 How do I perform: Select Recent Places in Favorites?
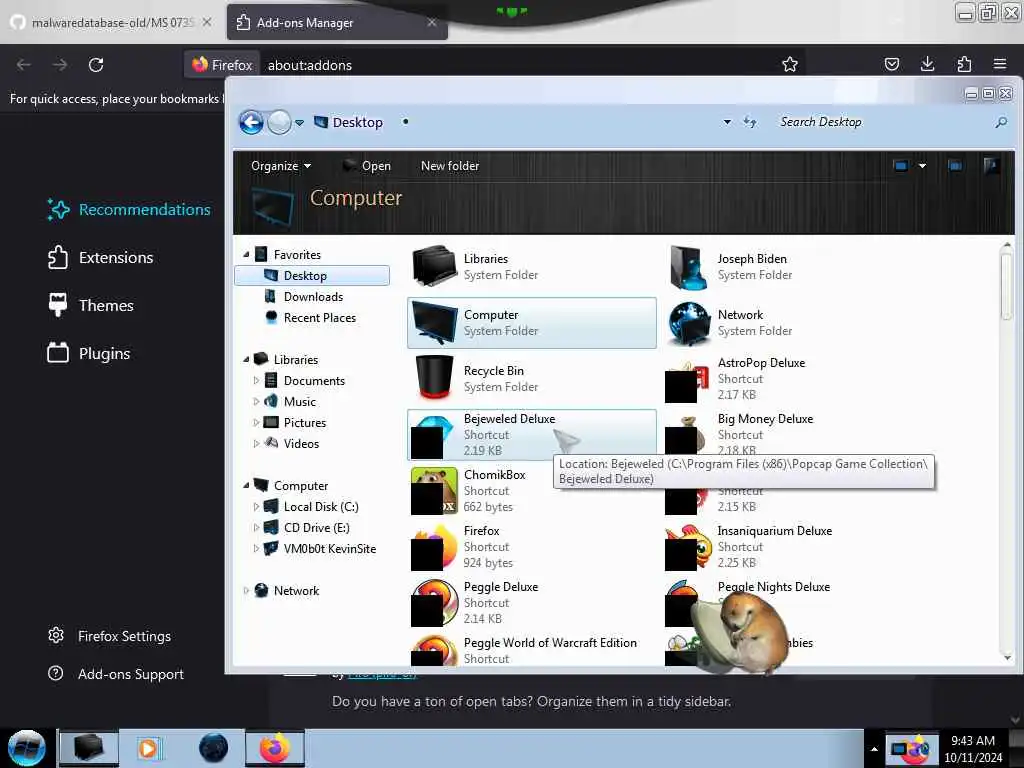319,318
